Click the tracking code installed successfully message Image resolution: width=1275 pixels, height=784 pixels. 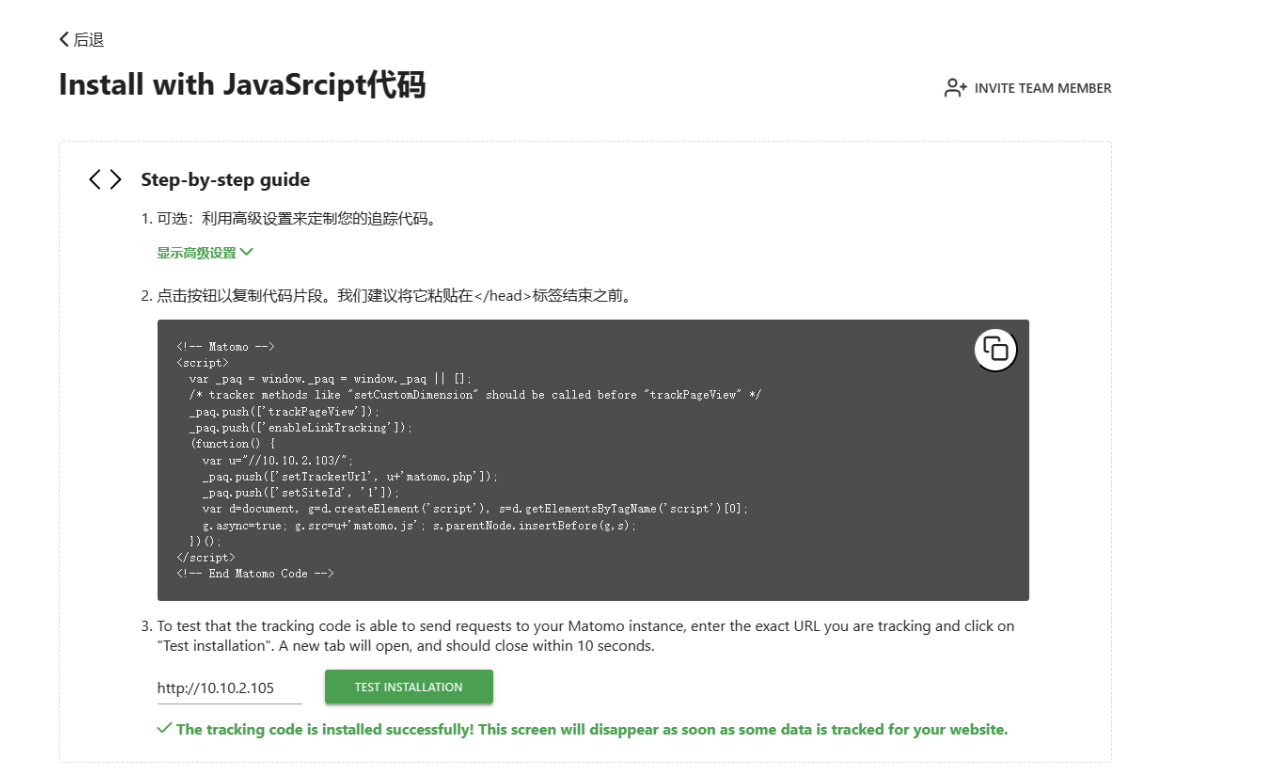(591, 729)
